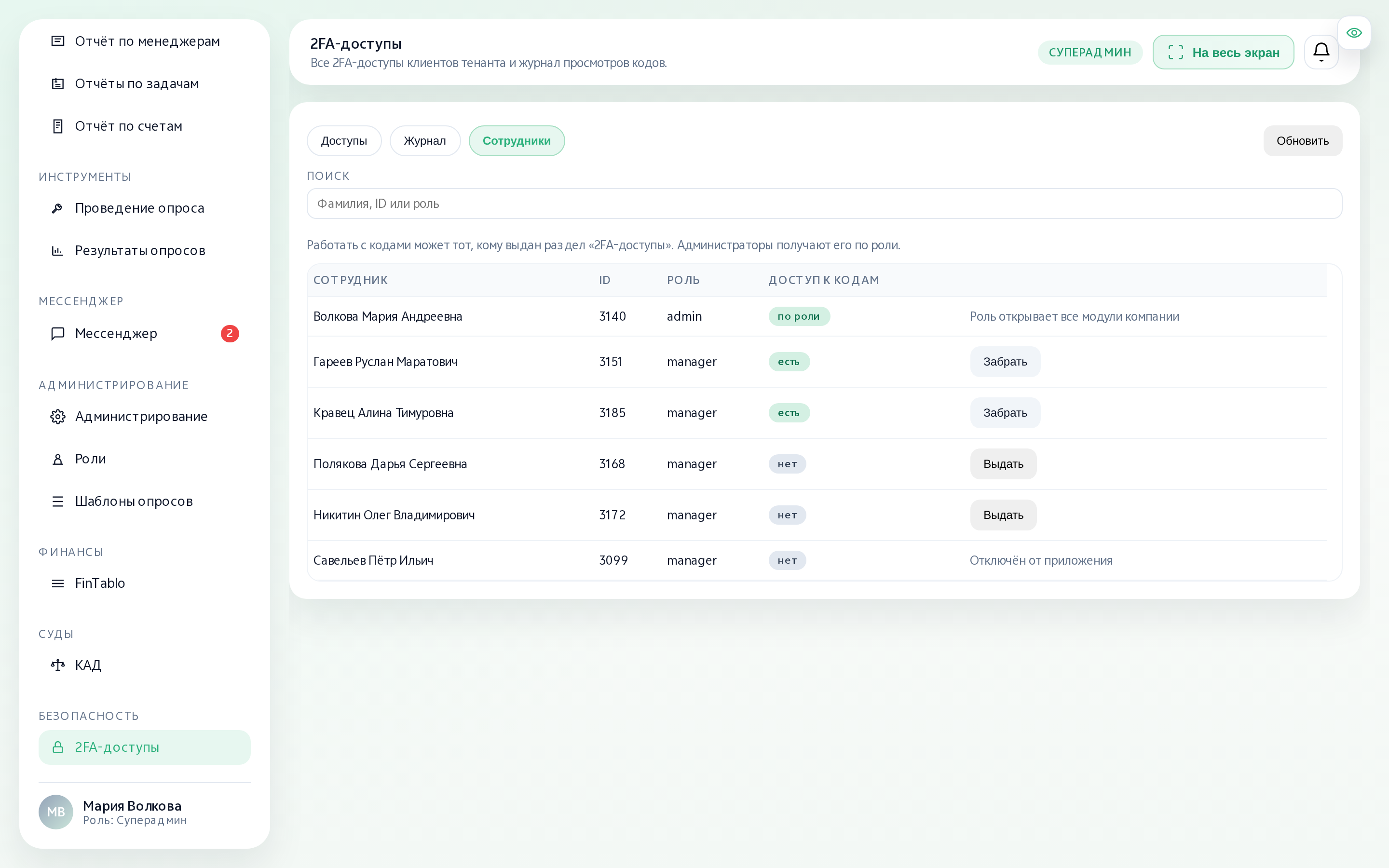Switch to the Доступы tab
Image resolution: width=1389 pixels, height=868 pixels.
click(344, 141)
